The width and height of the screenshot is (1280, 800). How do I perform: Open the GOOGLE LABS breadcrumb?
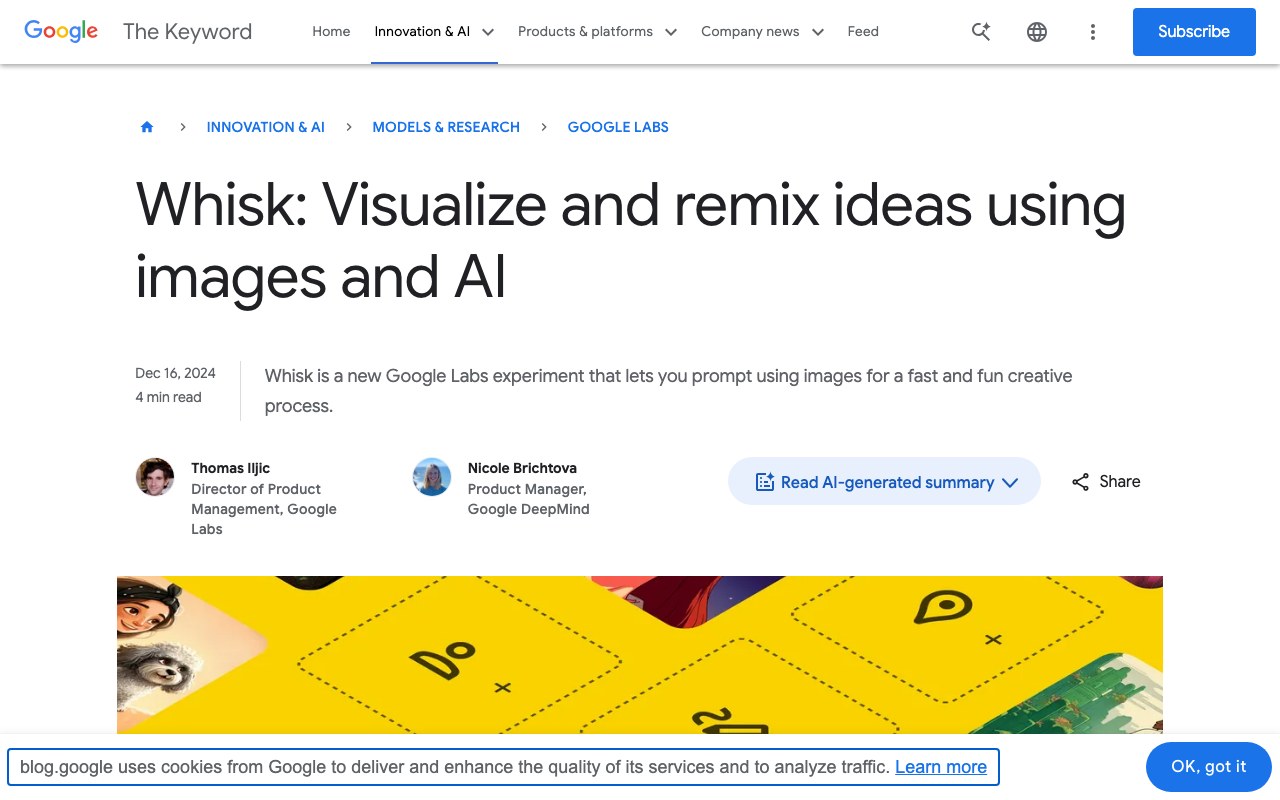[x=618, y=127]
